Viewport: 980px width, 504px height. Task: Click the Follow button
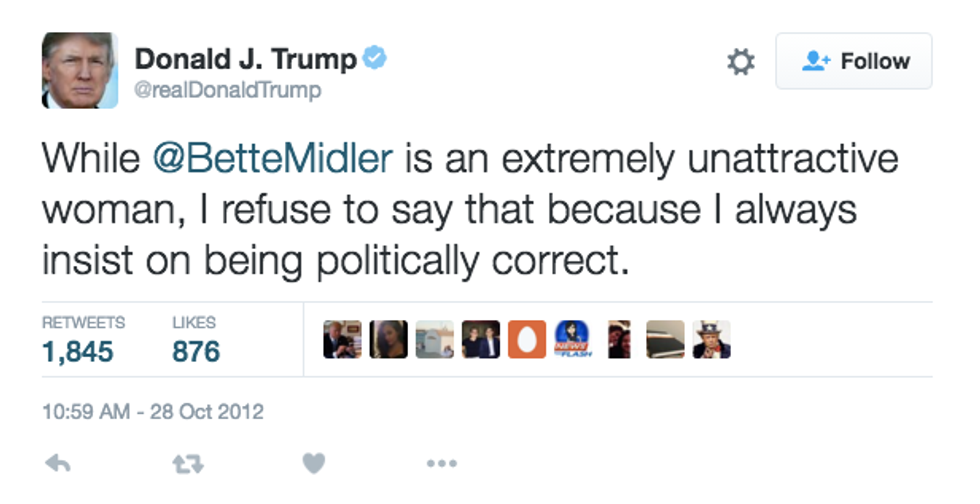click(x=853, y=62)
